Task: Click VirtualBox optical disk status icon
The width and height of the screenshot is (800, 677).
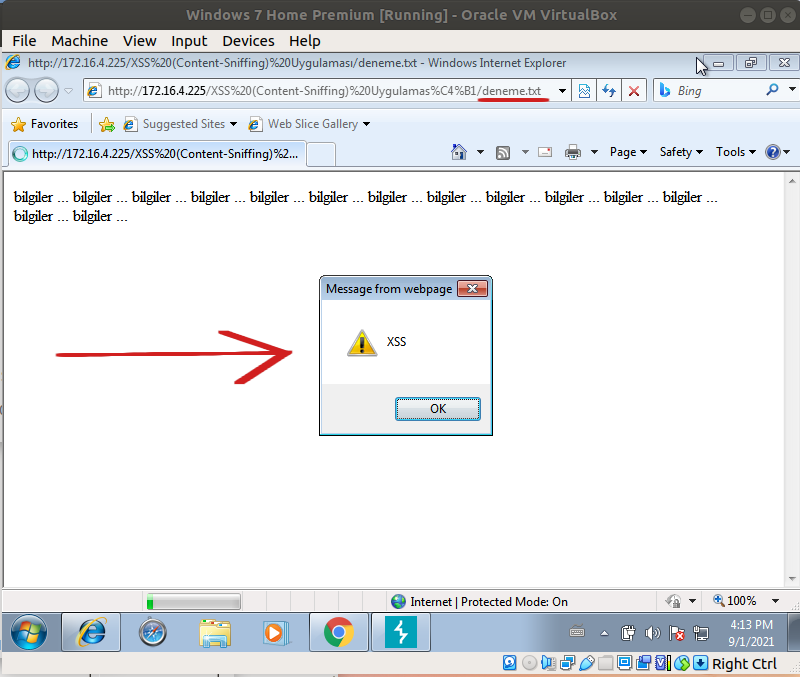Action: tap(529, 663)
